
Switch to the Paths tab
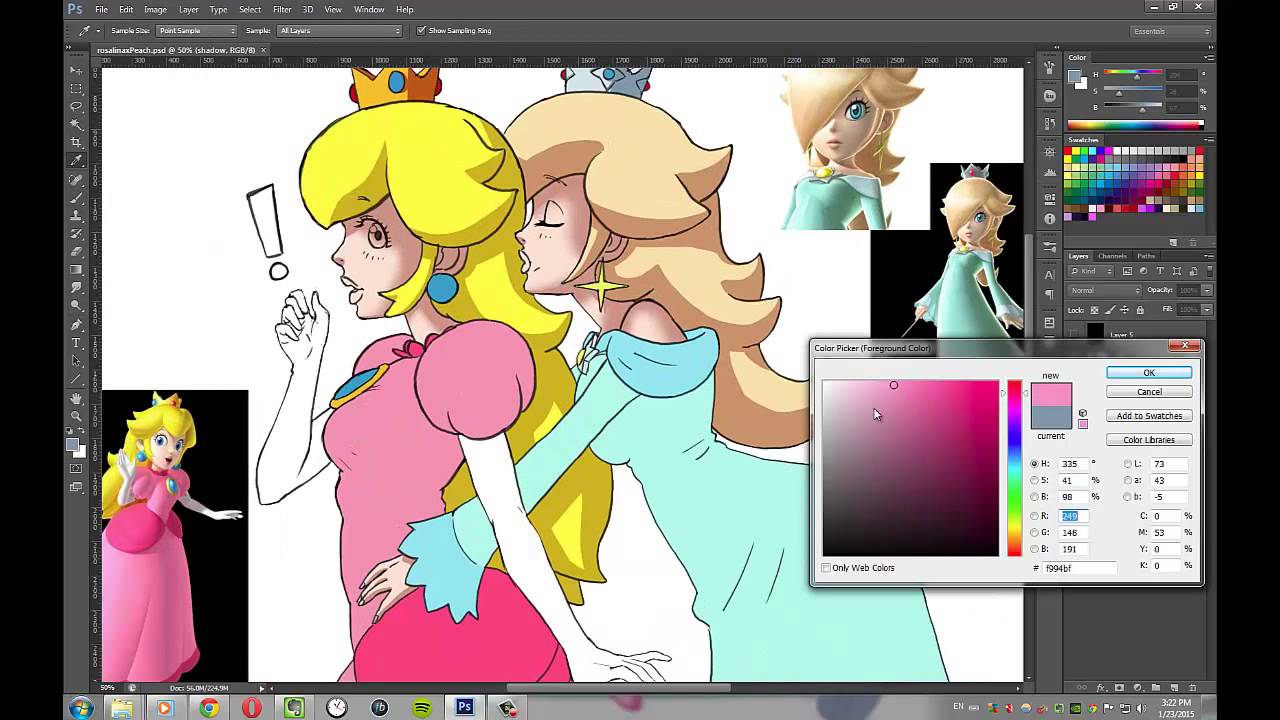click(1146, 256)
